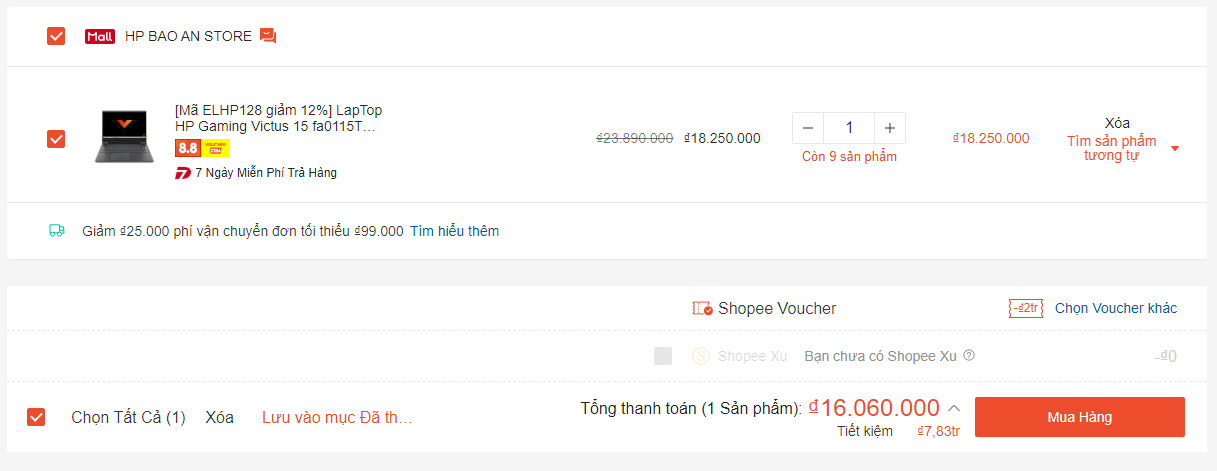Click Mua Hàng checkout button
This screenshot has height=471, width=1217.
pos(1080,417)
